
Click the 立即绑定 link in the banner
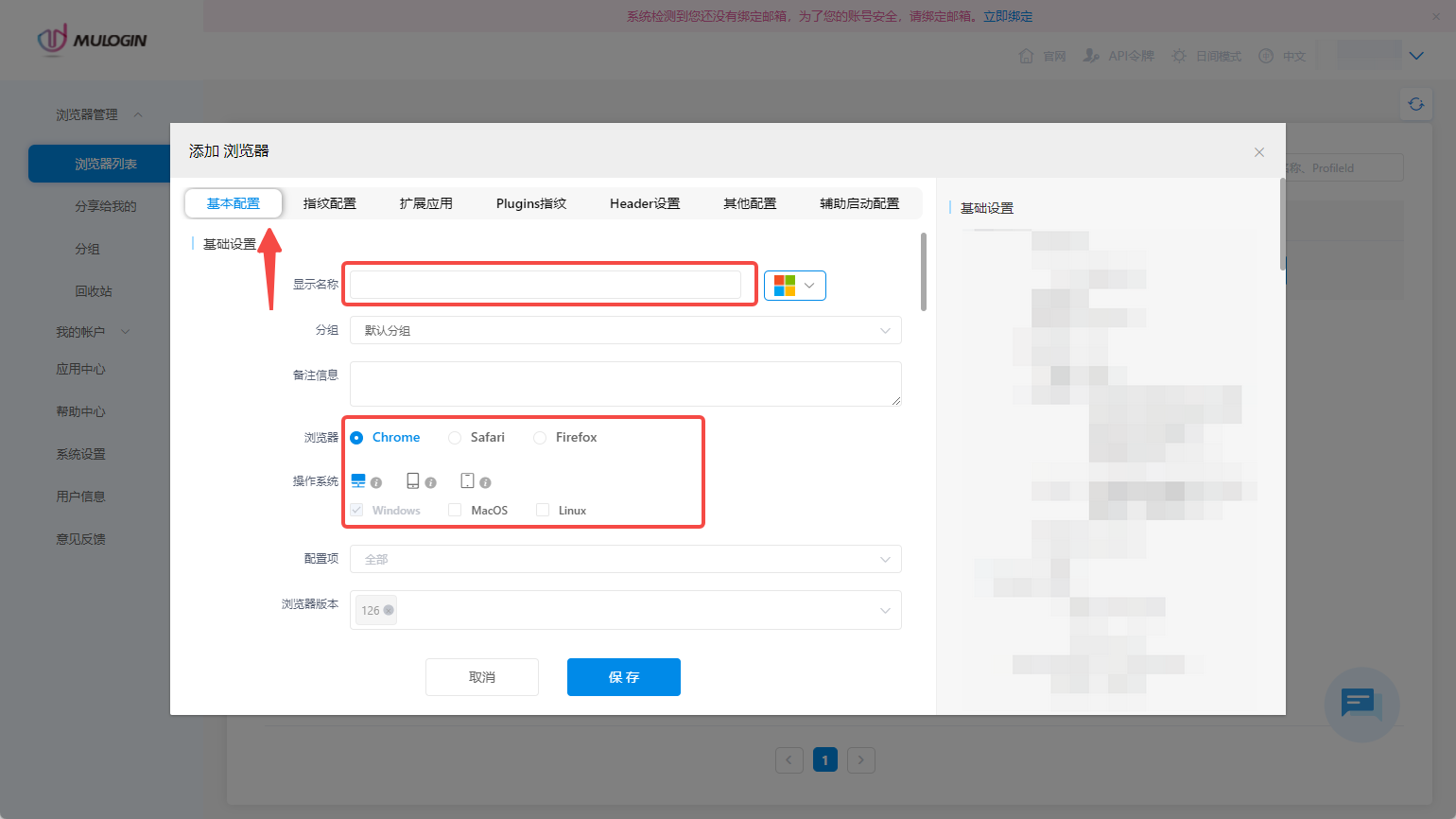coord(1008,16)
